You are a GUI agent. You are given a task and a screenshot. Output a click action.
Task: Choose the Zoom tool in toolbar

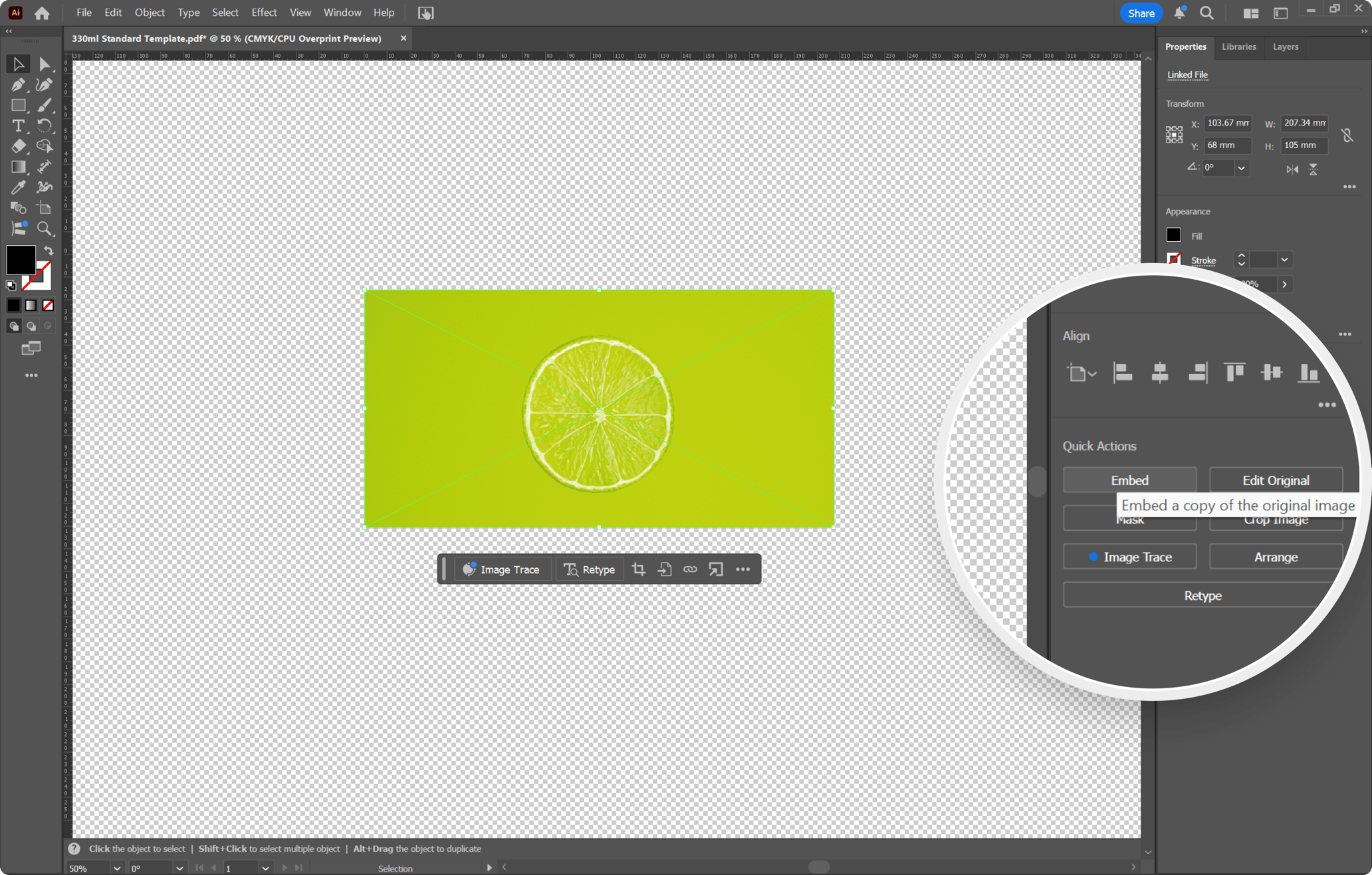[x=44, y=229]
